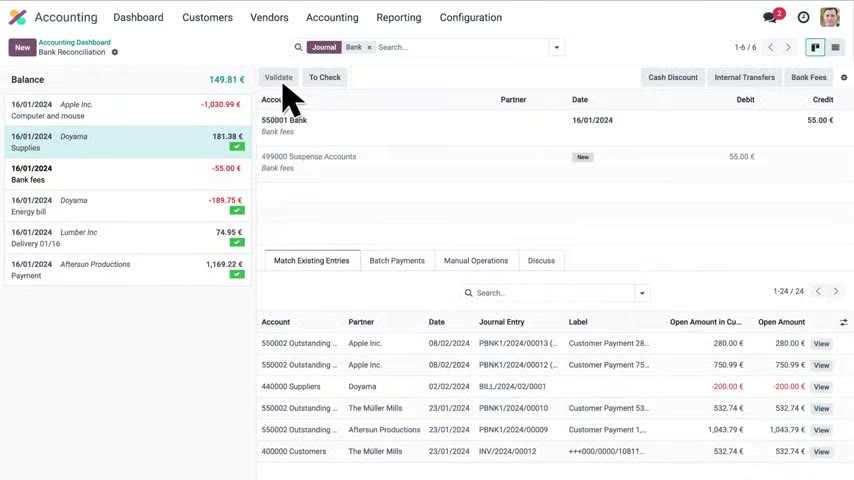This screenshot has width=854, height=480.
Task: Apply the Bank Fees model
Action: click(x=809, y=77)
